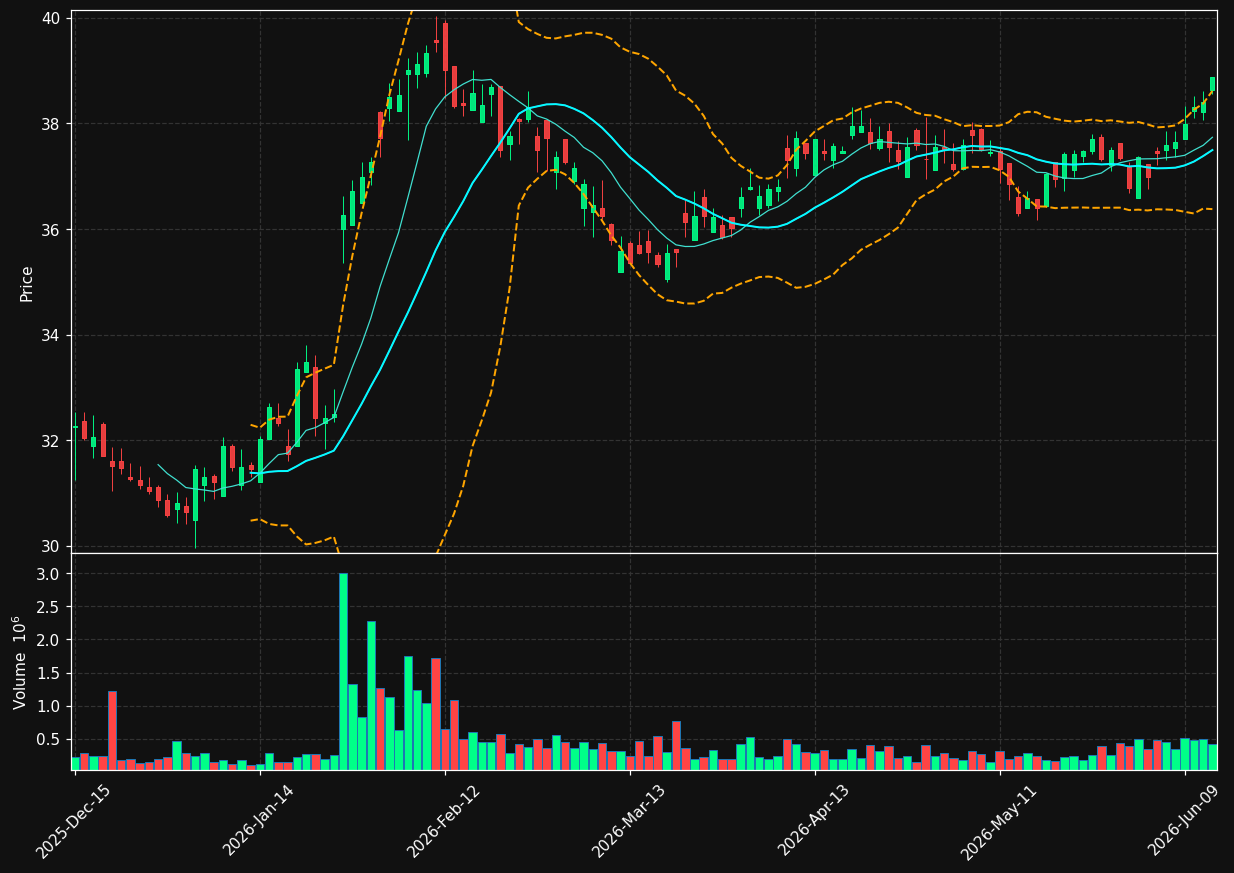Image resolution: width=1234 pixels, height=873 pixels.
Task: Select the 2026-Jan-14 date tick label
Action: [x=259, y=820]
